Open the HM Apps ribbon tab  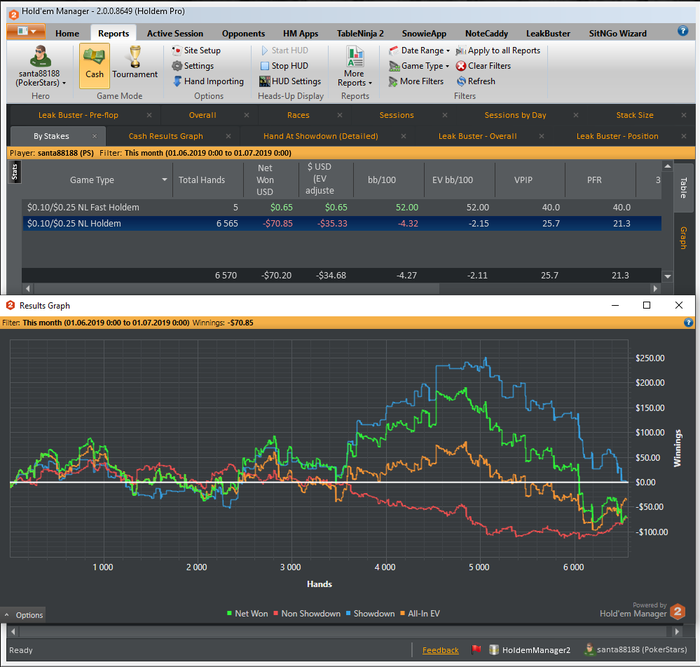point(300,33)
